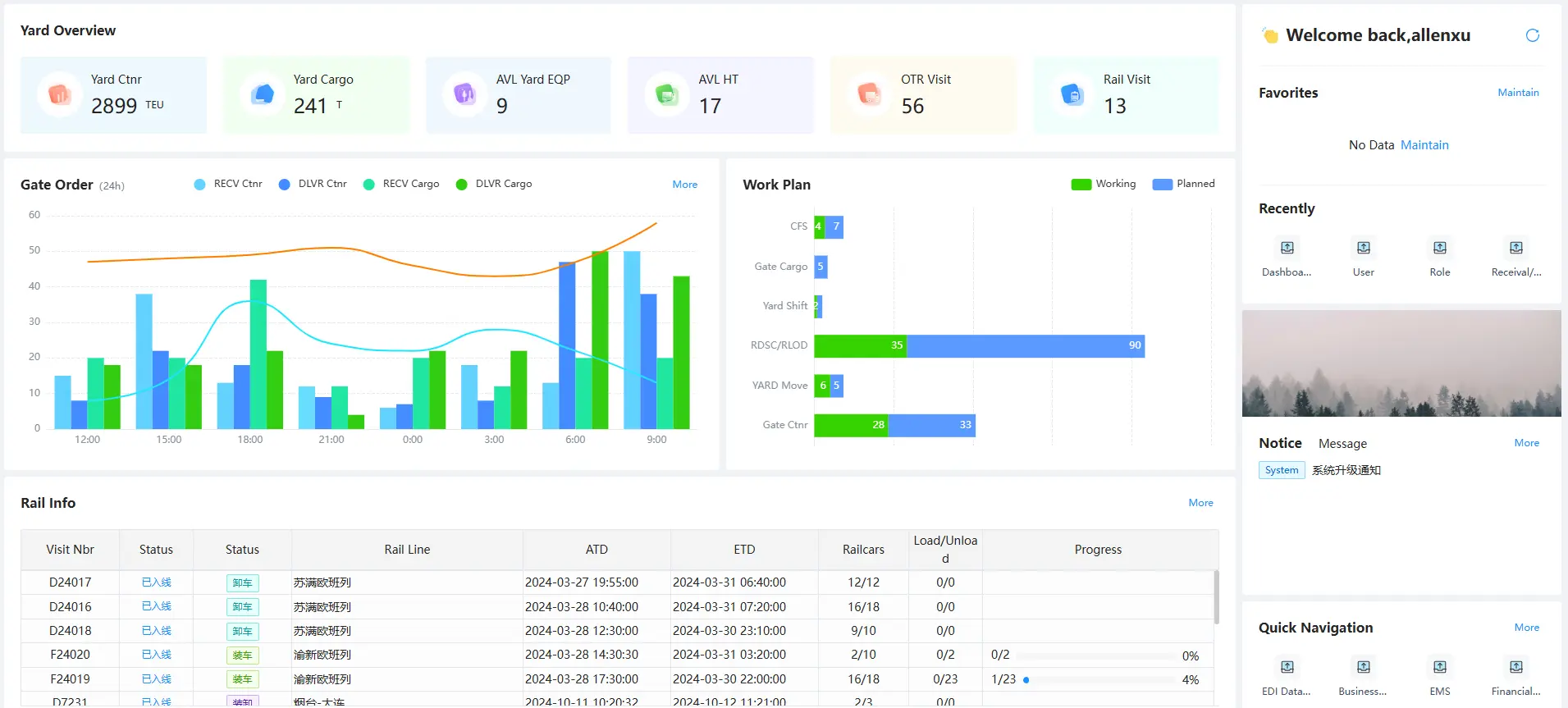Click the foggy forest banner image
The image size is (1568, 708).
1401,363
